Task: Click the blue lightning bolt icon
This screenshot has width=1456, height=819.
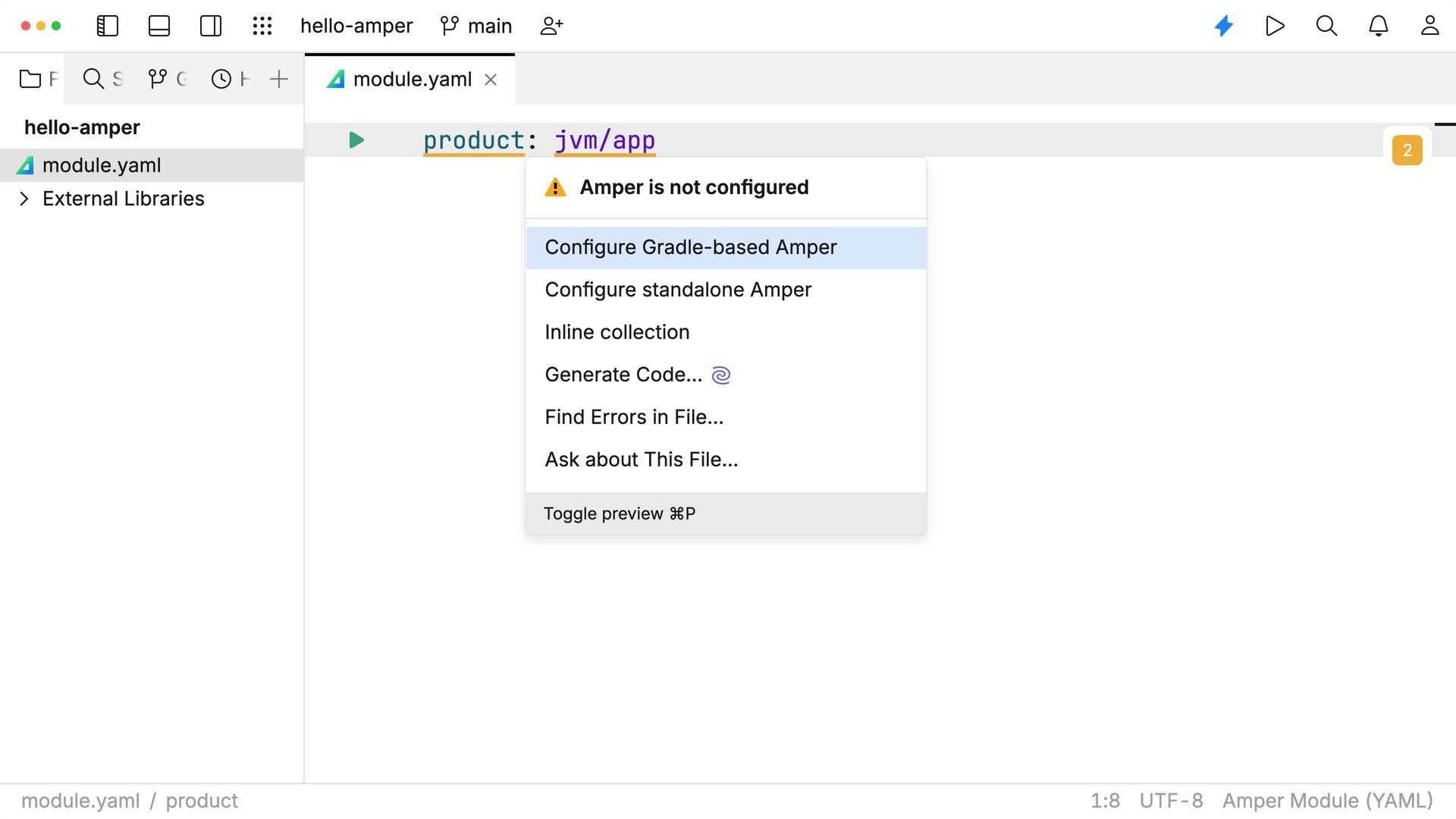Action: point(1224,26)
